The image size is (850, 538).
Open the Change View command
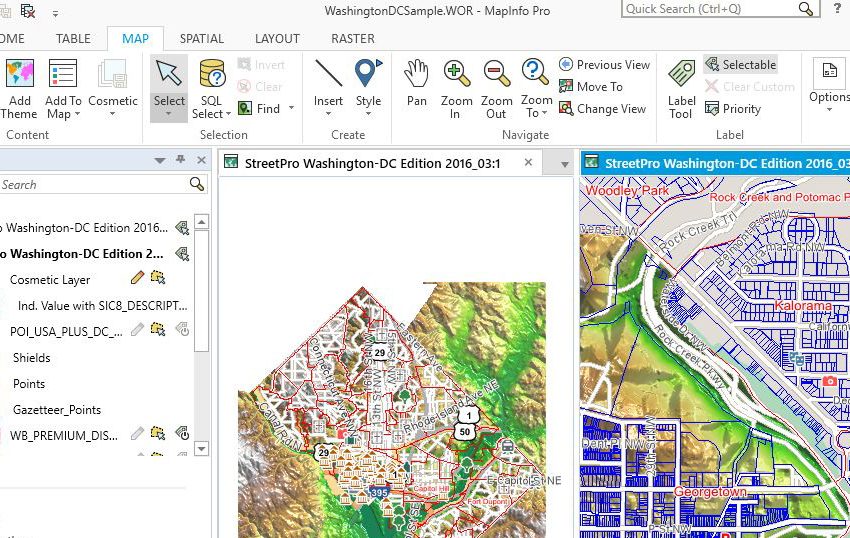[x=602, y=108]
